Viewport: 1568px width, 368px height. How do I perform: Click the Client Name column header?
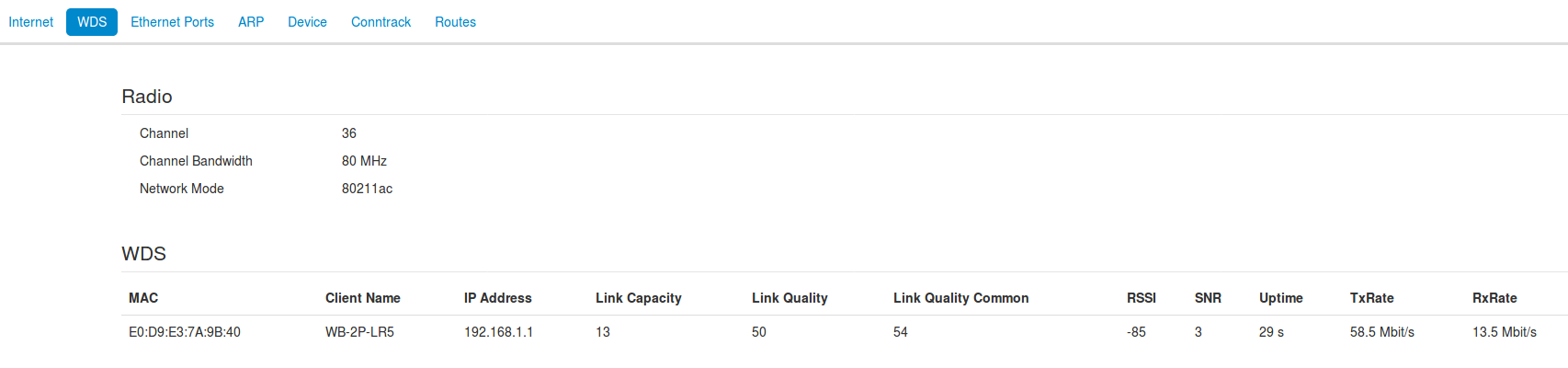tap(362, 298)
